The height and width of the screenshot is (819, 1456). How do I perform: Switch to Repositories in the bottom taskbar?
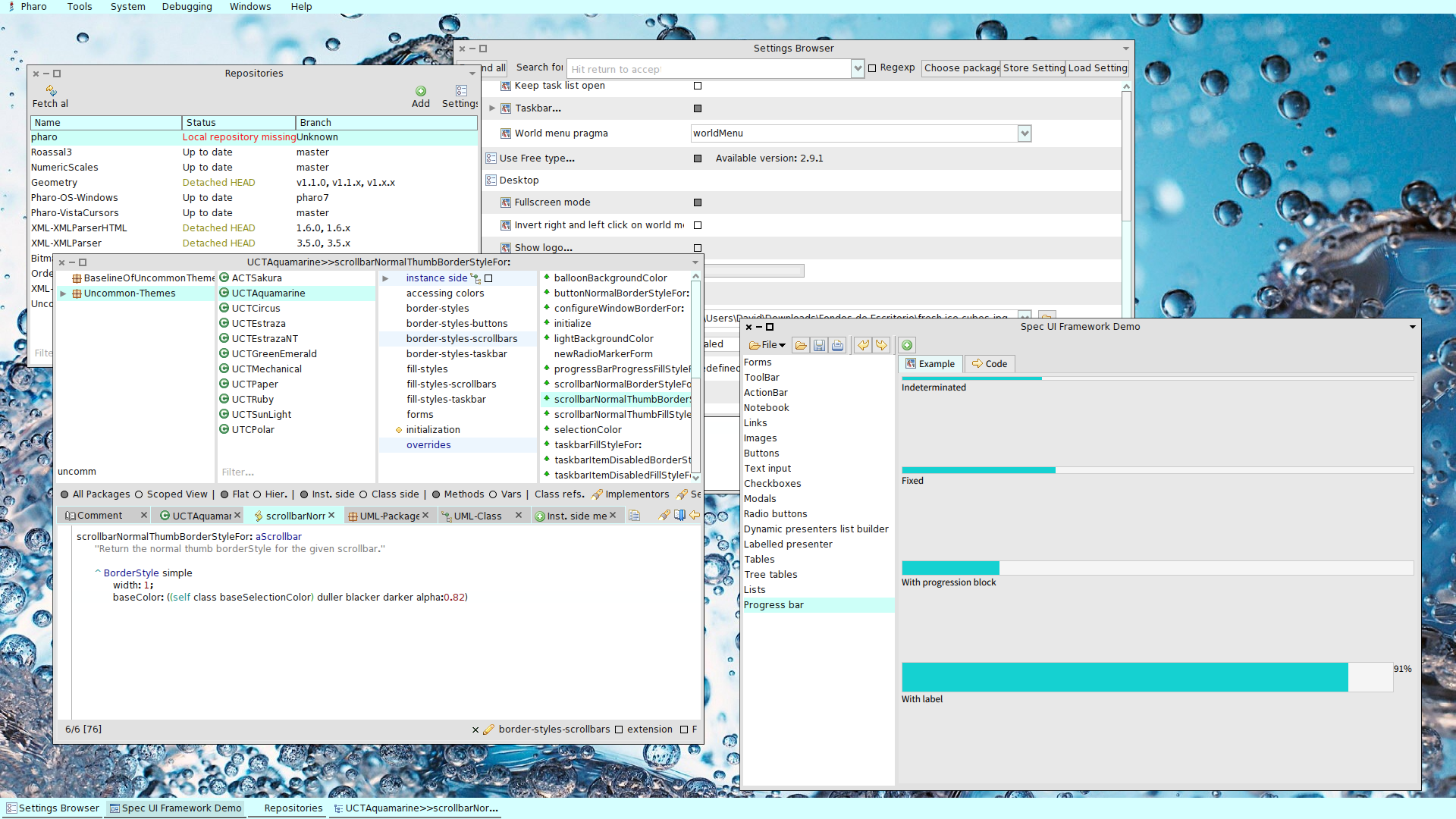coord(293,808)
